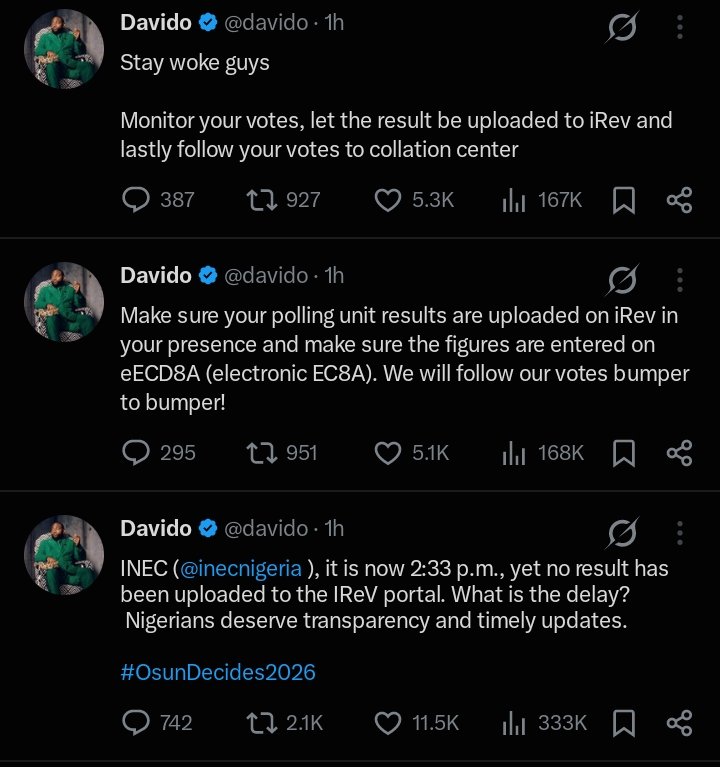The height and width of the screenshot is (767, 720).
Task: Open the #OsunDecides2026 hashtag
Action: (x=218, y=672)
